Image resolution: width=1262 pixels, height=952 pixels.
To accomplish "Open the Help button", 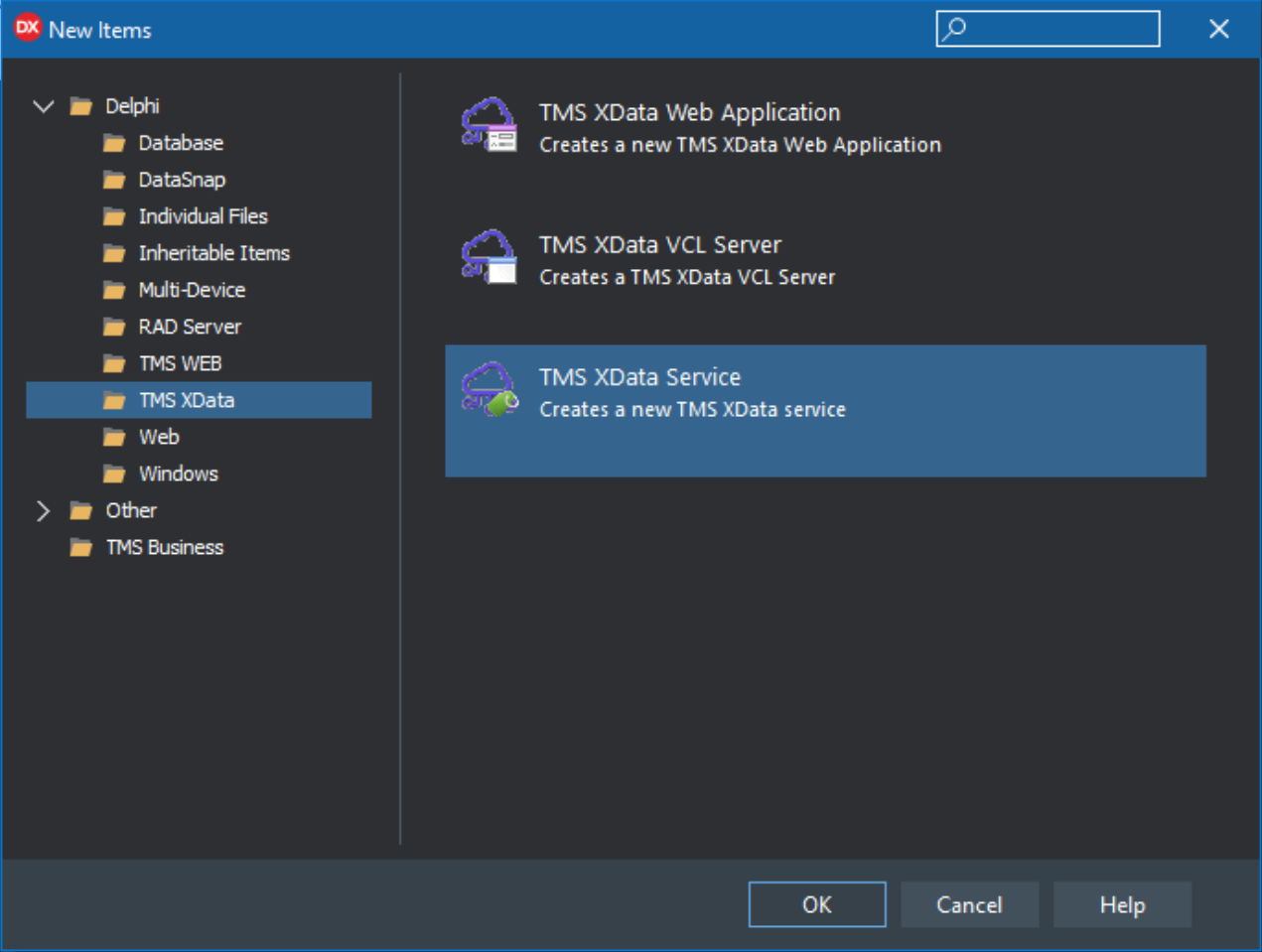I will 1122,904.
